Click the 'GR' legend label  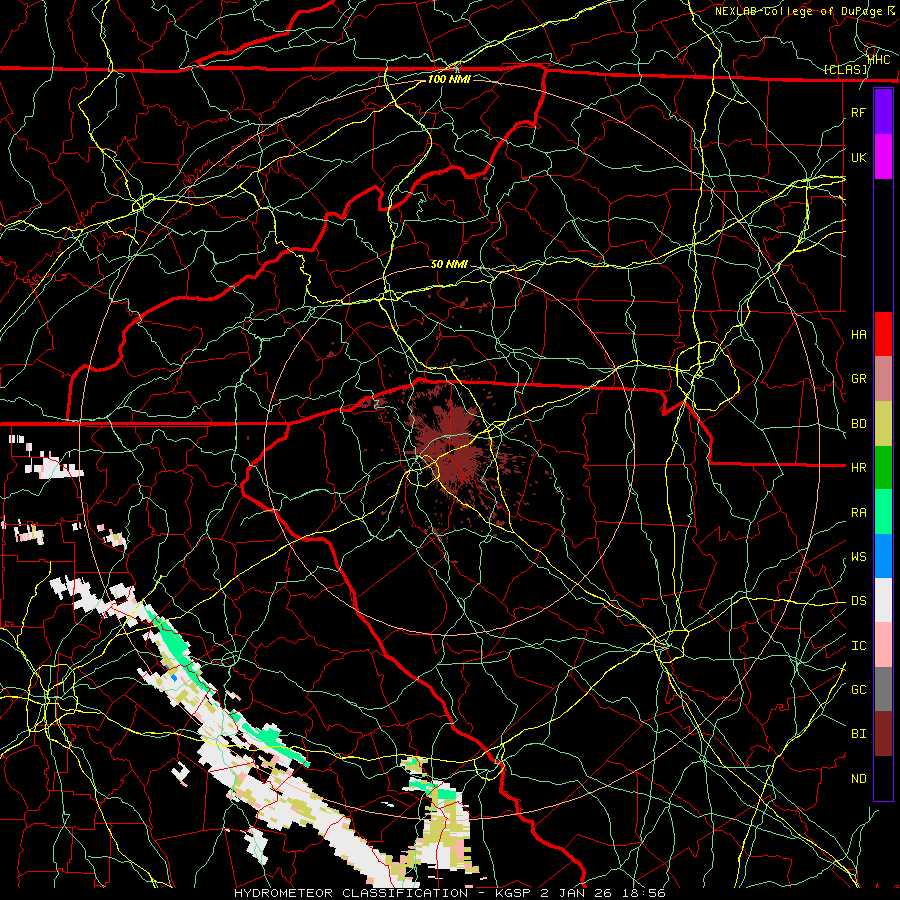point(858,379)
